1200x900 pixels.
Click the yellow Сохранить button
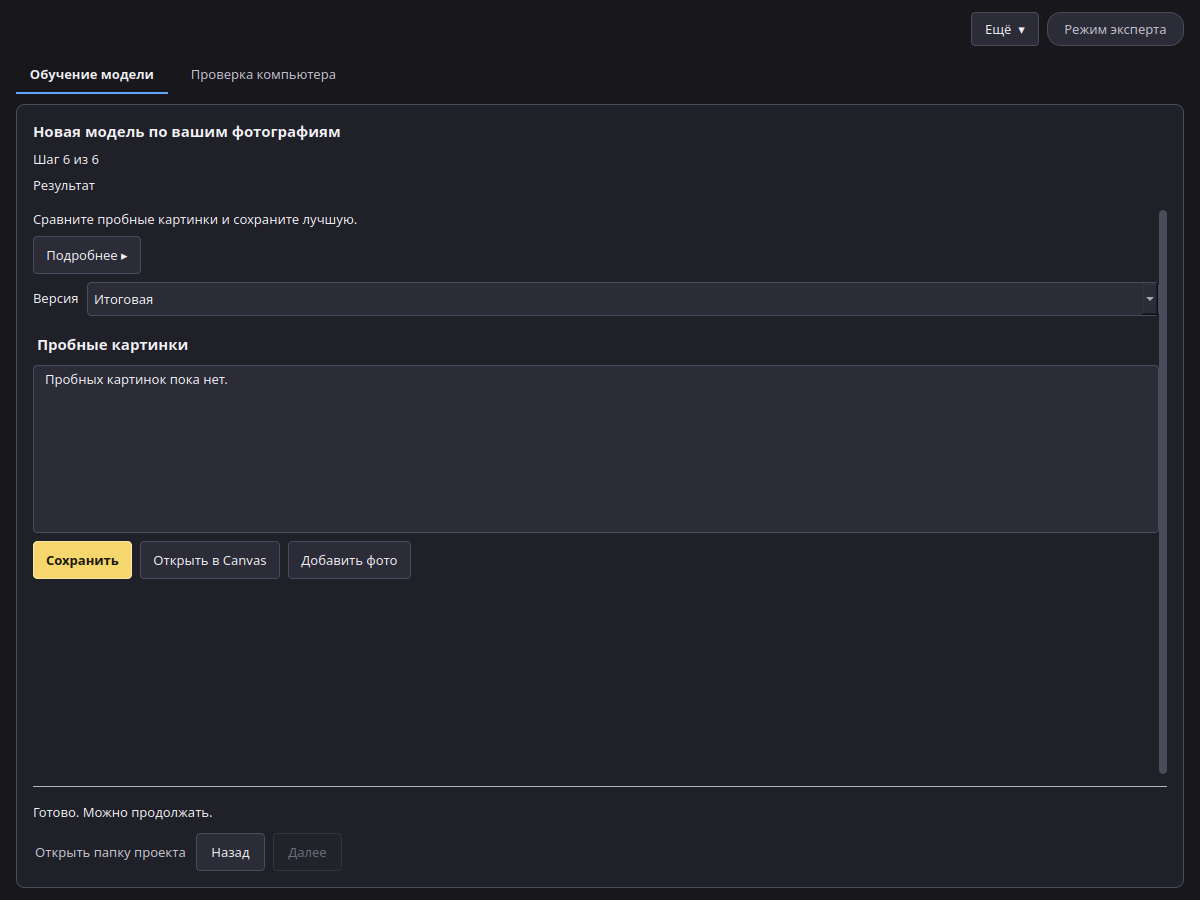tap(82, 560)
